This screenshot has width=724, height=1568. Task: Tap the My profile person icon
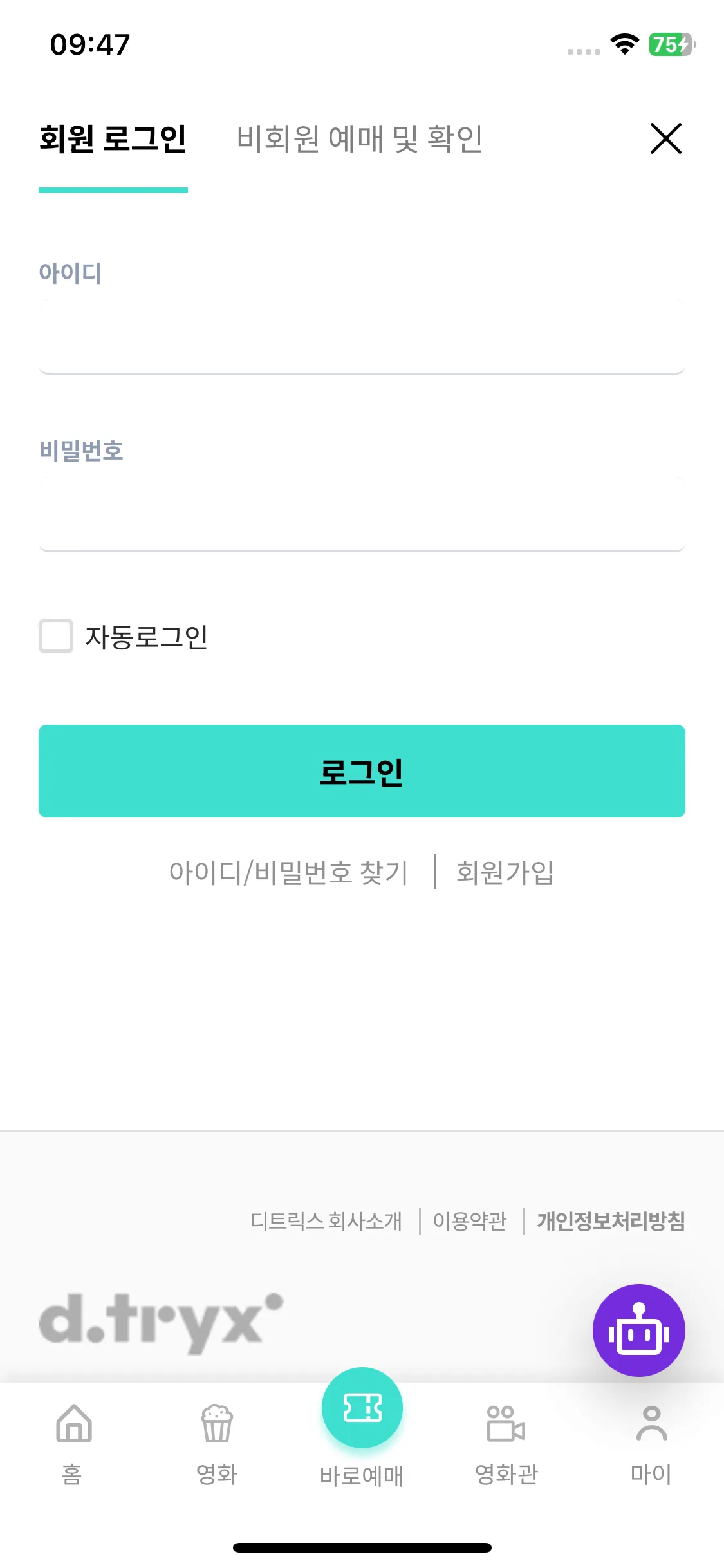pyautogui.click(x=651, y=1424)
